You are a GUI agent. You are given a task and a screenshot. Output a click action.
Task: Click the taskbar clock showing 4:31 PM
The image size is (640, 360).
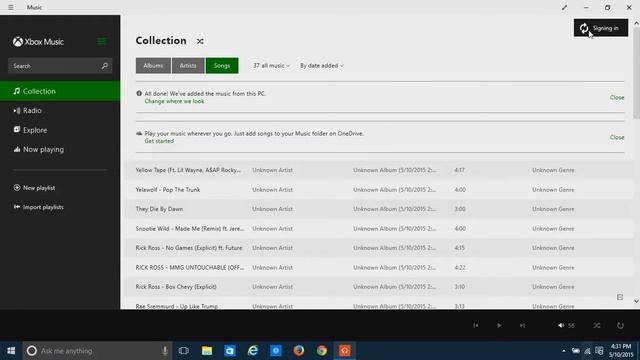click(621, 351)
